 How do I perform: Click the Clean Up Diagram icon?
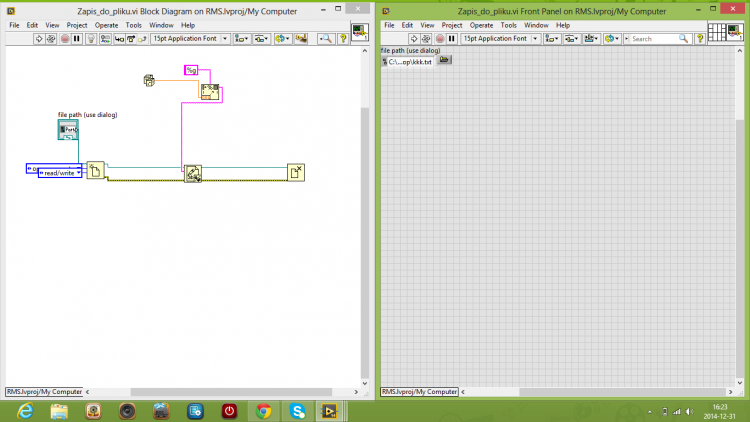pos(301,39)
